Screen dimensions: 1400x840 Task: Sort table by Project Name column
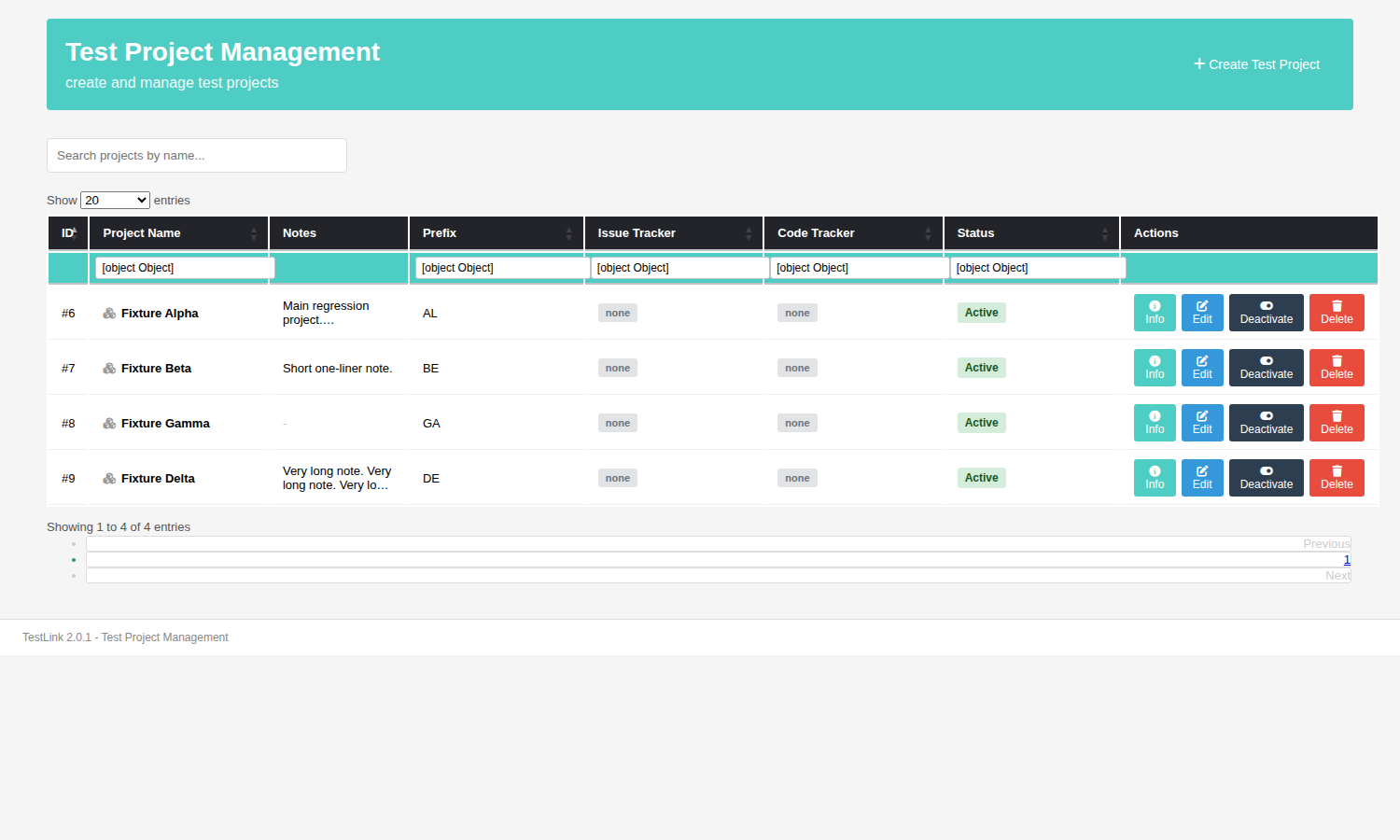coord(179,233)
